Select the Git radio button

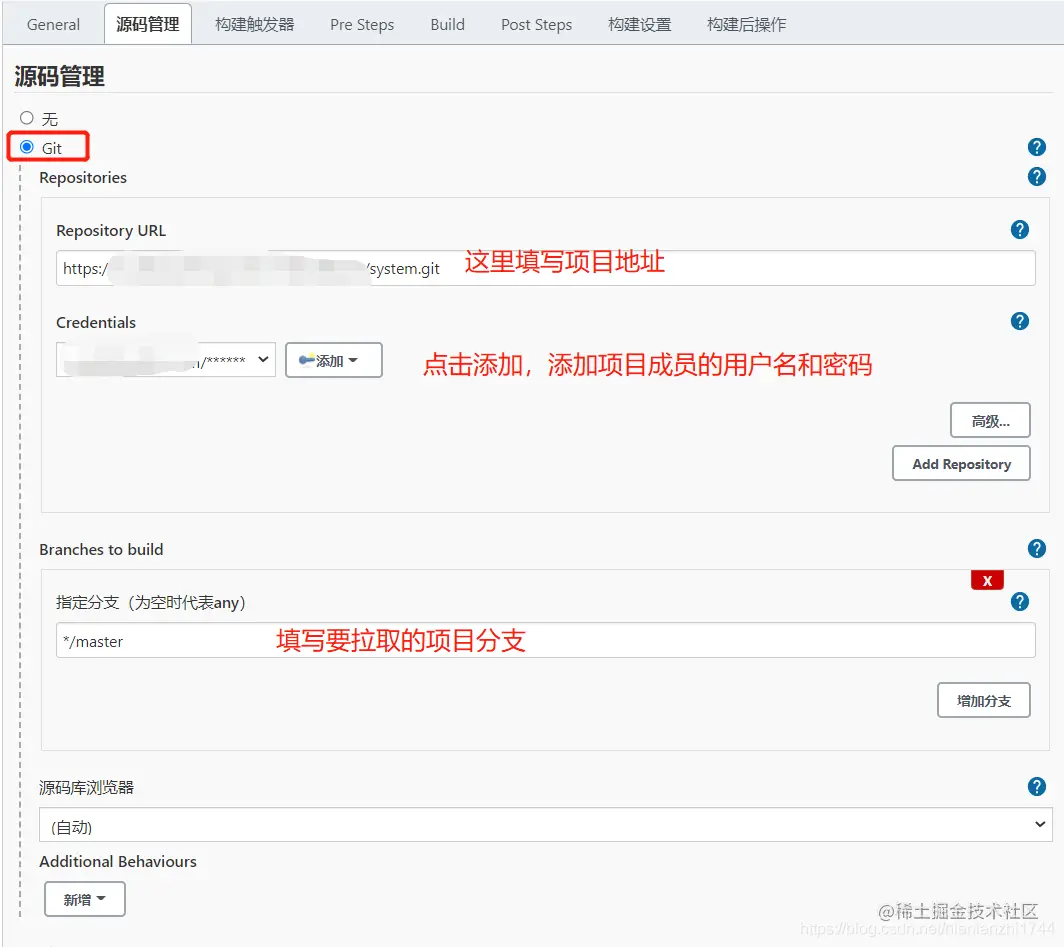(x=27, y=146)
